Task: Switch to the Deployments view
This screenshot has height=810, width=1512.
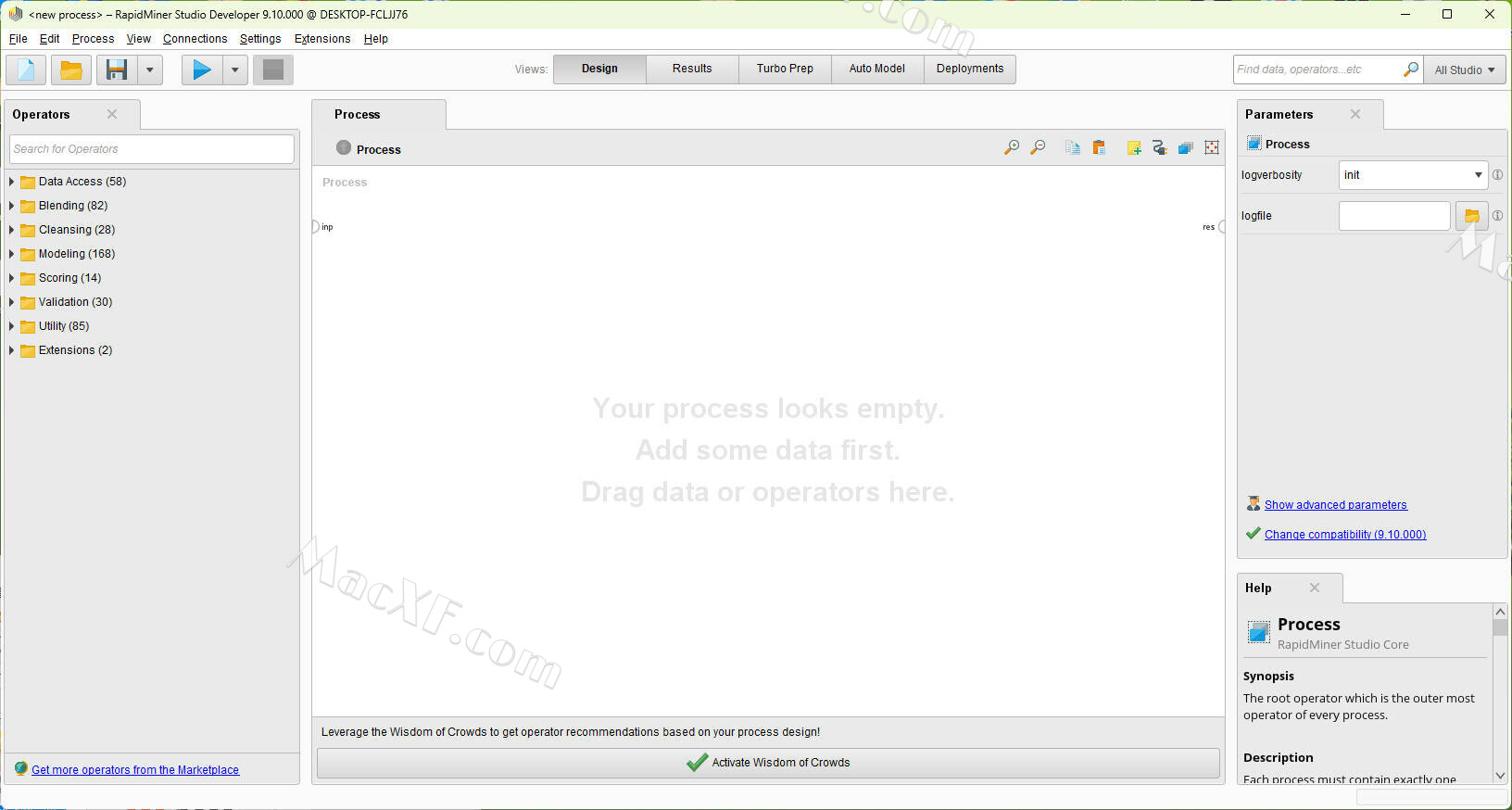Action: 970,69
